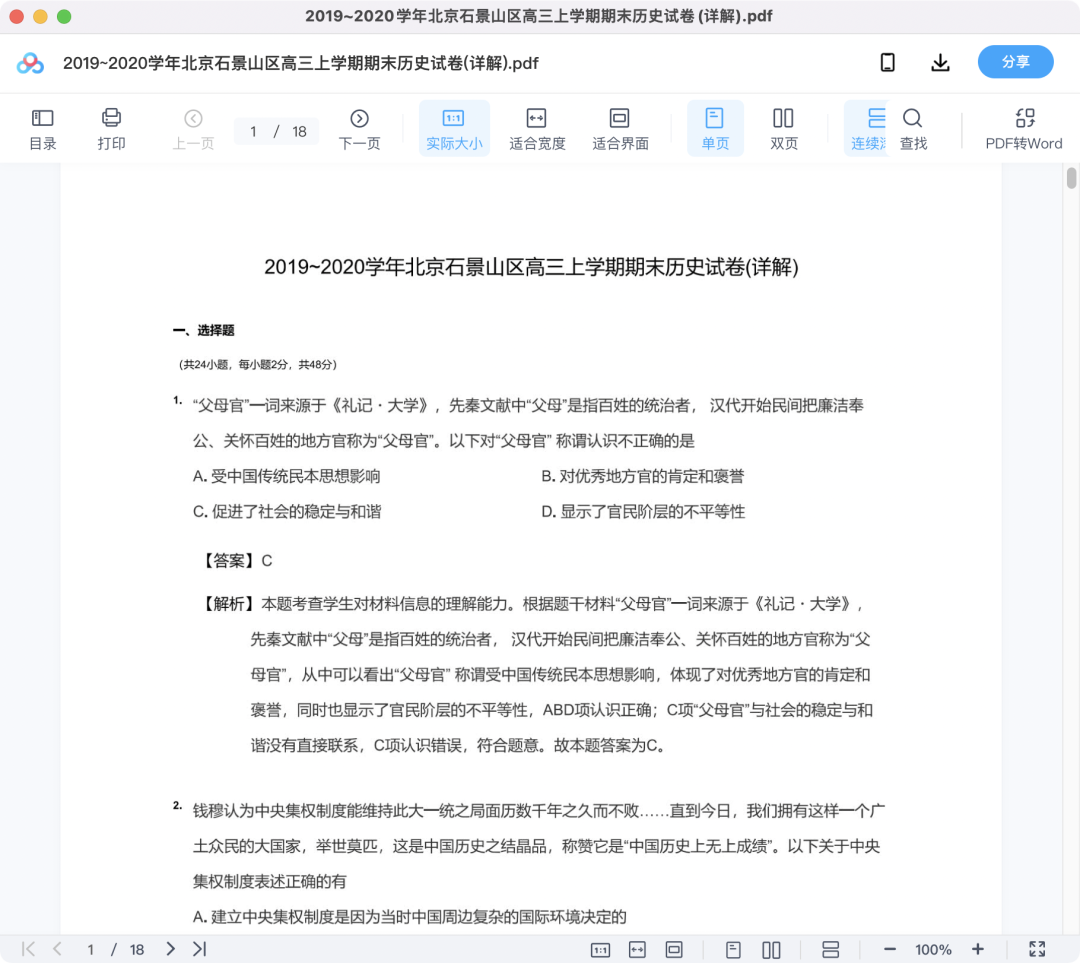Screen dimensions: 1080x963
Task: Select 实际大小 actual size view
Action: [454, 129]
